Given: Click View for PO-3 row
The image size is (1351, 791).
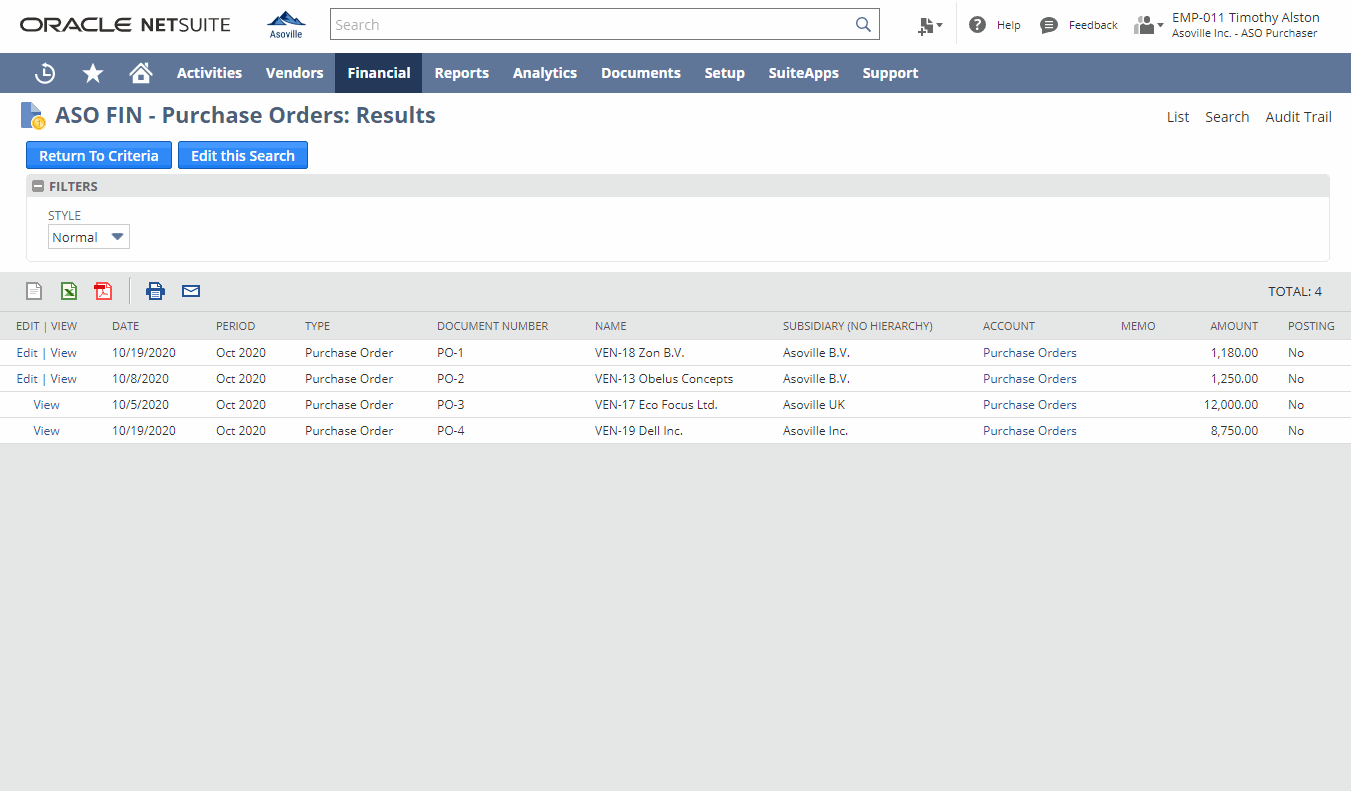Looking at the screenshot, I should coord(46,405).
